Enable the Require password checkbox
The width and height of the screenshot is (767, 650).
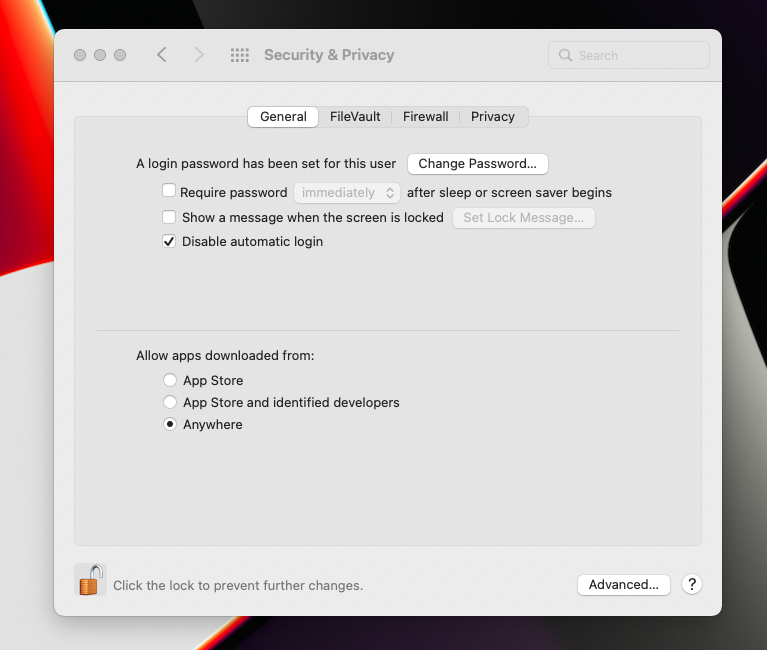169,191
